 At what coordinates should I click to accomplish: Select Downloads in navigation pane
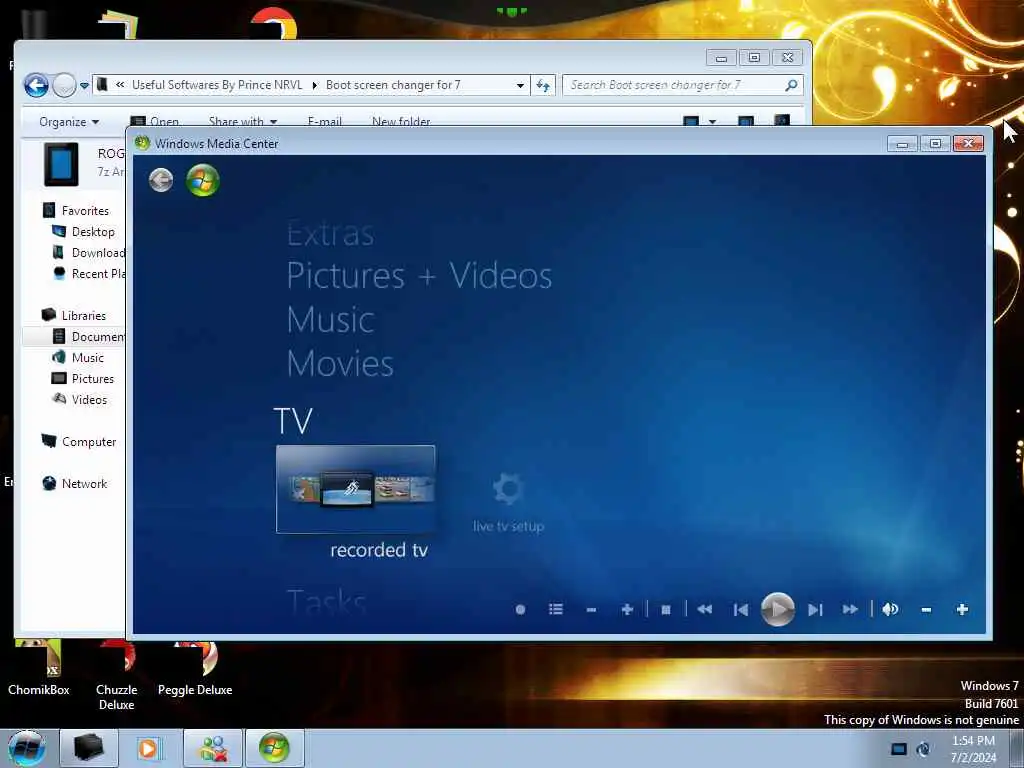[x=98, y=253]
